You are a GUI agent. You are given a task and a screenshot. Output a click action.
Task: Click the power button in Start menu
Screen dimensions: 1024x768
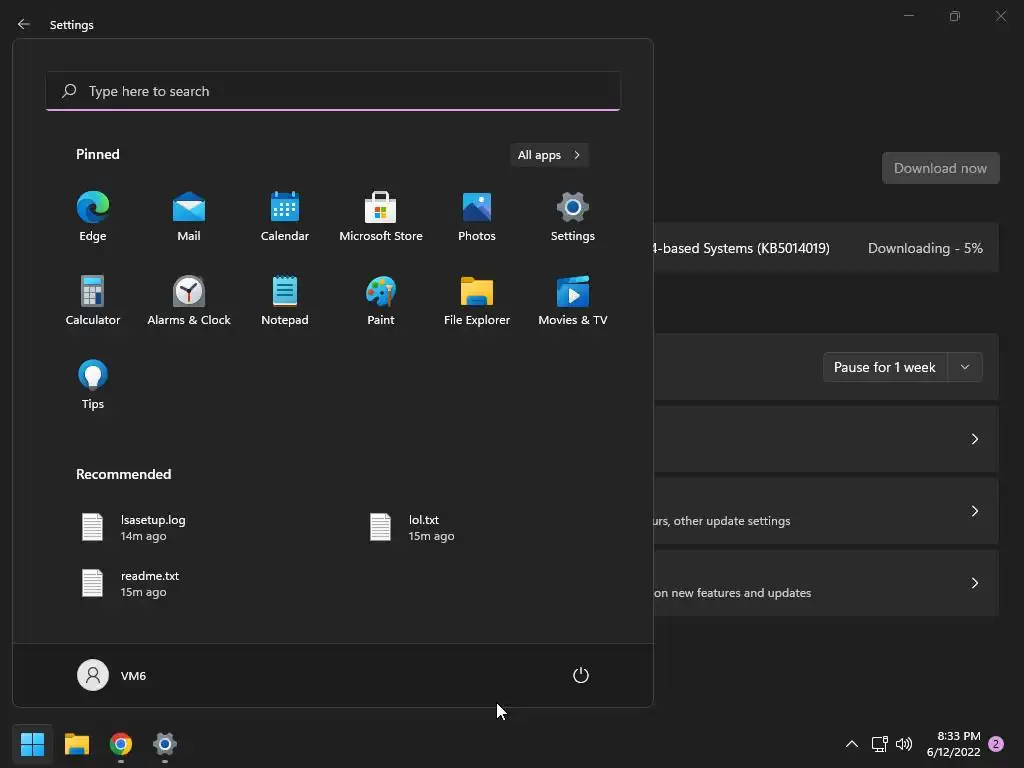(x=581, y=675)
